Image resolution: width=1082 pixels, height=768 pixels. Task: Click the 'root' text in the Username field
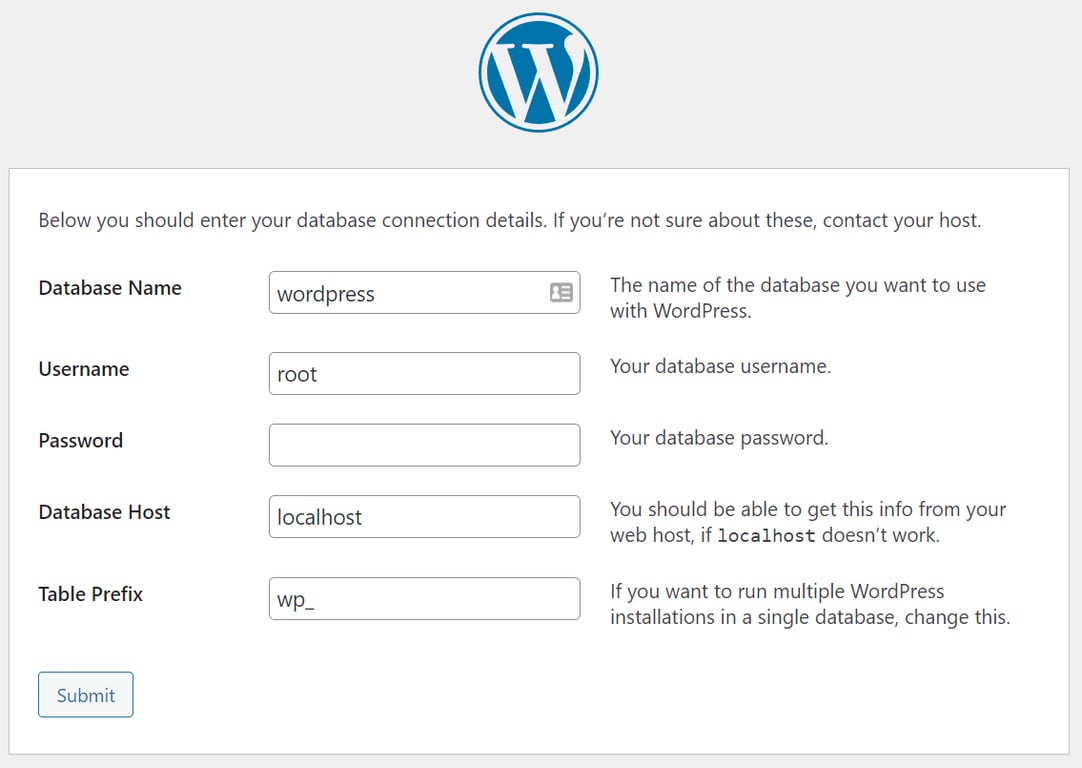(x=295, y=374)
